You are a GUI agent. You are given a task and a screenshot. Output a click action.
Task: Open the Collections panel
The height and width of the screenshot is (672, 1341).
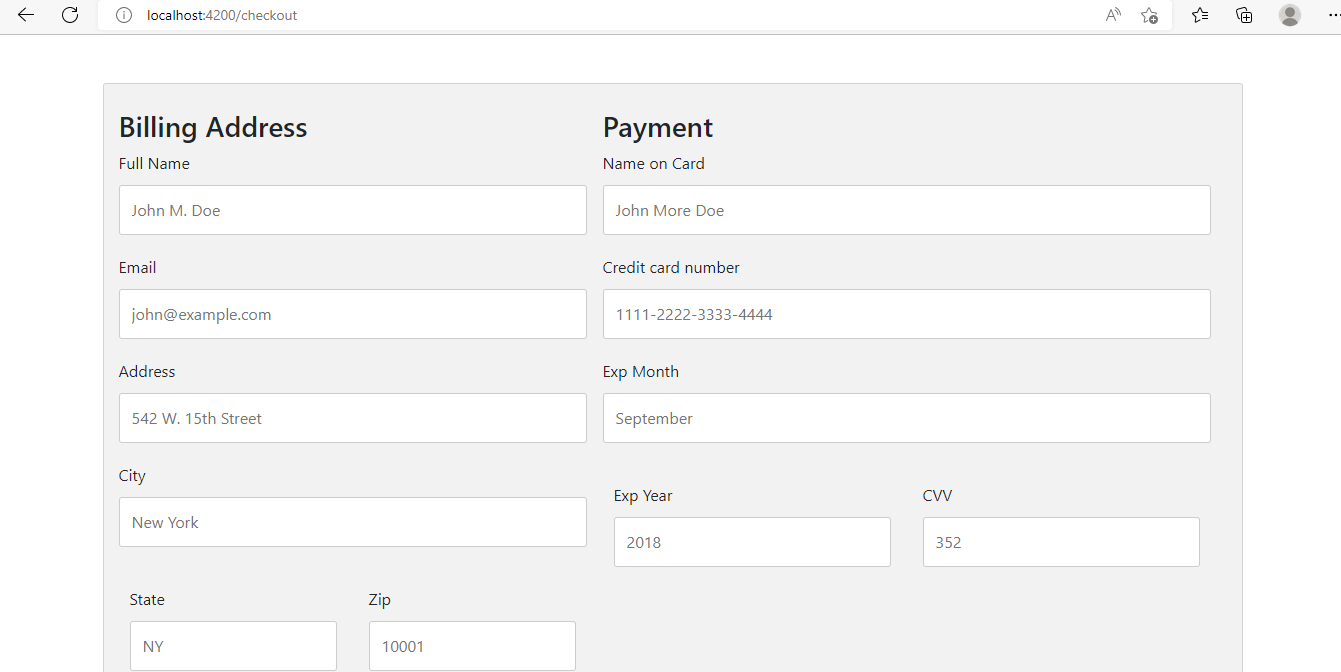(1244, 15)
